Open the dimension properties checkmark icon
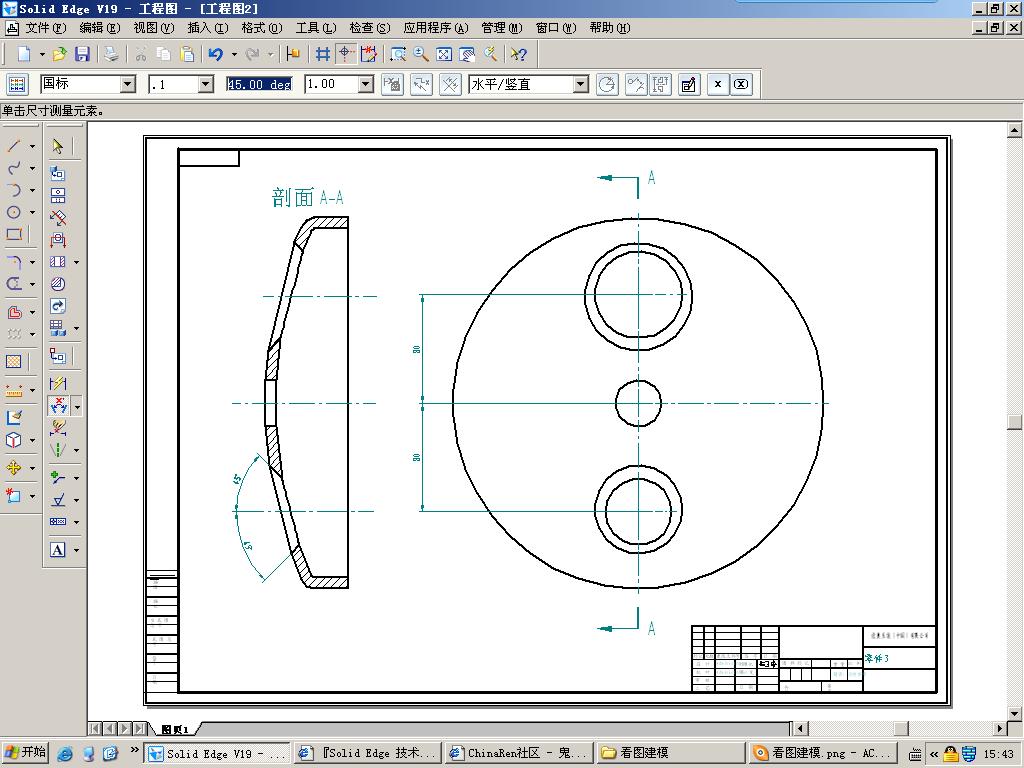Viewport: 1024px width, 768px height. point(688,84)
